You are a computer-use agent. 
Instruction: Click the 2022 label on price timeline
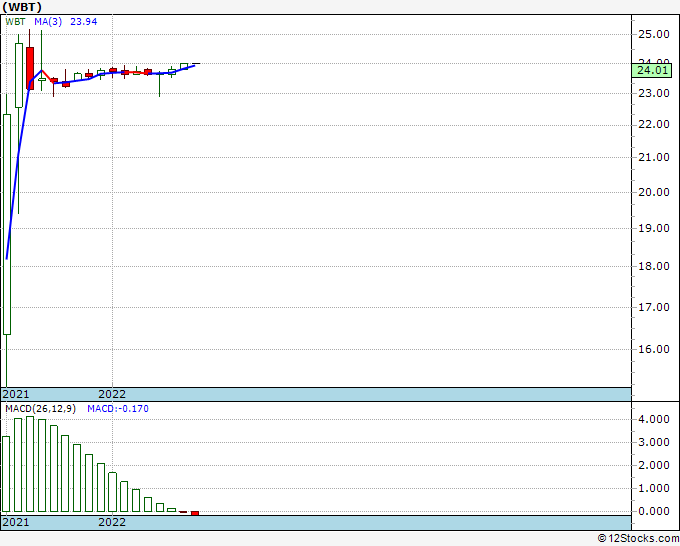coord(112,394)
